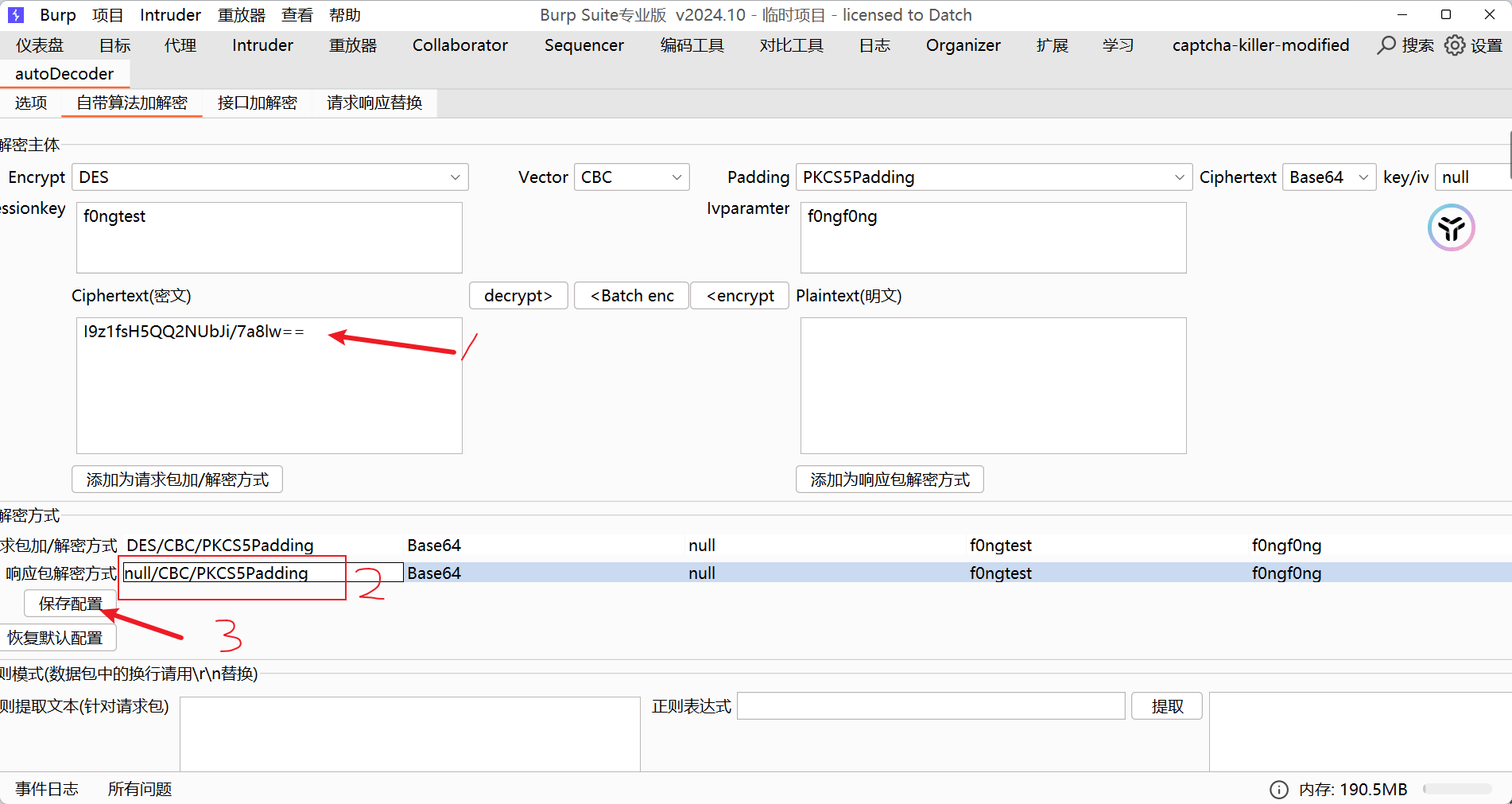Click the 提取 button
The height and width of the screenshot is (804, 1512).
pos(1167,706)
